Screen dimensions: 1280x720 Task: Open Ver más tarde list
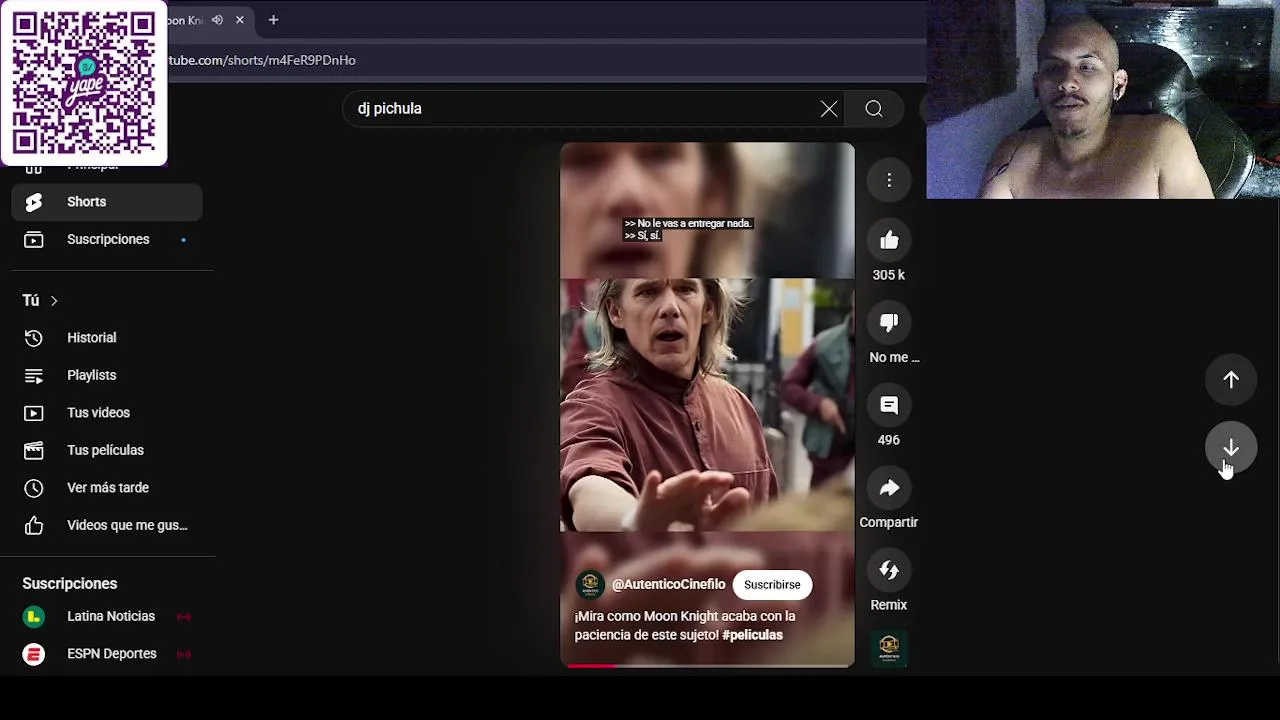tap(107, 488)
